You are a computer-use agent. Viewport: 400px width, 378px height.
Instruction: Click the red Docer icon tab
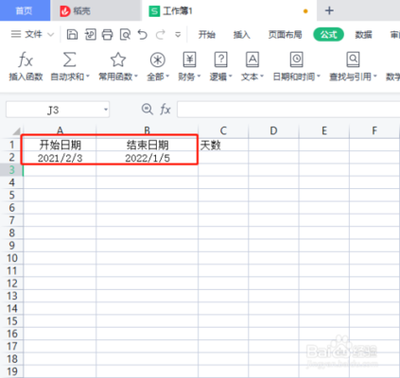pos(65,11)
